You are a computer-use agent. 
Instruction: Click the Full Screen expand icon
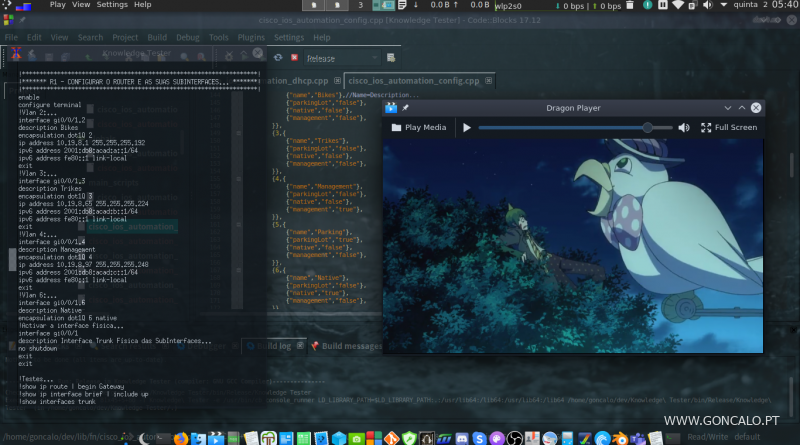(x=706, y=128)
